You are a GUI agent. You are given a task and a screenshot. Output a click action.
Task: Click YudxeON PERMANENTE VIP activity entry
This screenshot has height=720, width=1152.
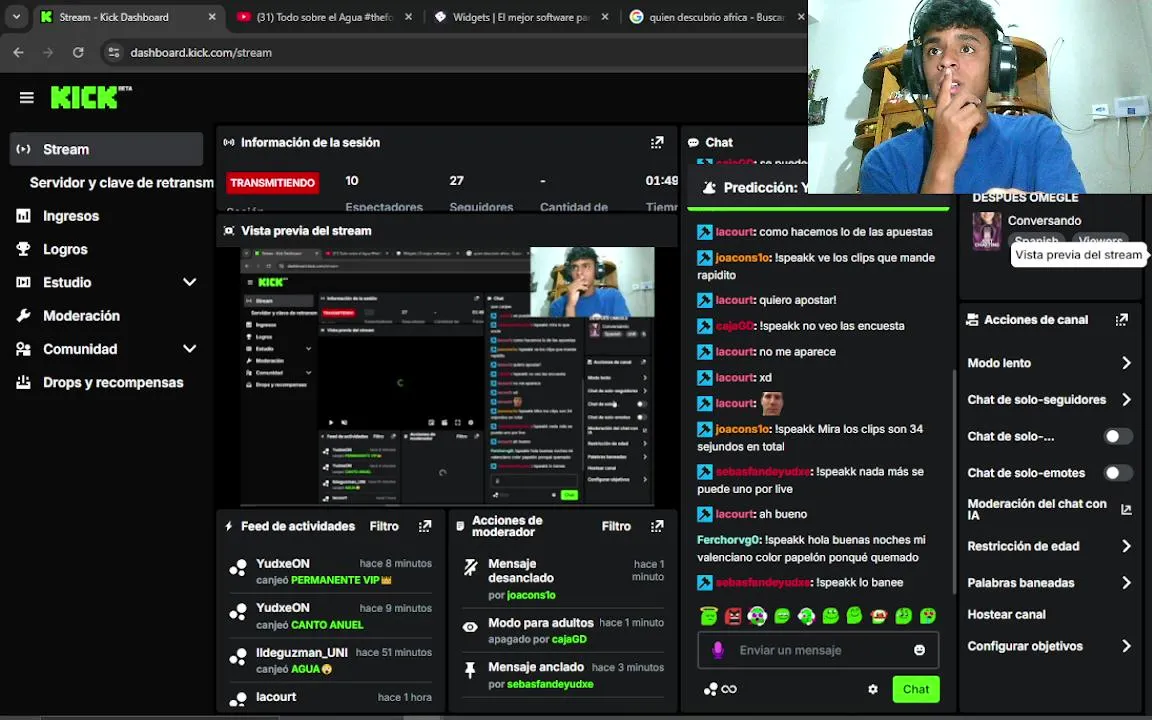(331, 572)
